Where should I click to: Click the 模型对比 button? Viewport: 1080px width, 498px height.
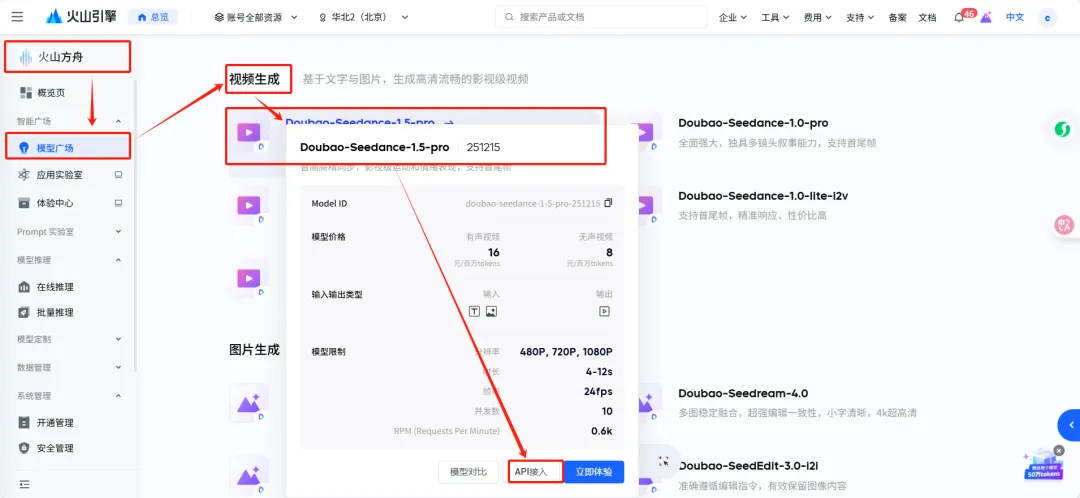(468, 472)
